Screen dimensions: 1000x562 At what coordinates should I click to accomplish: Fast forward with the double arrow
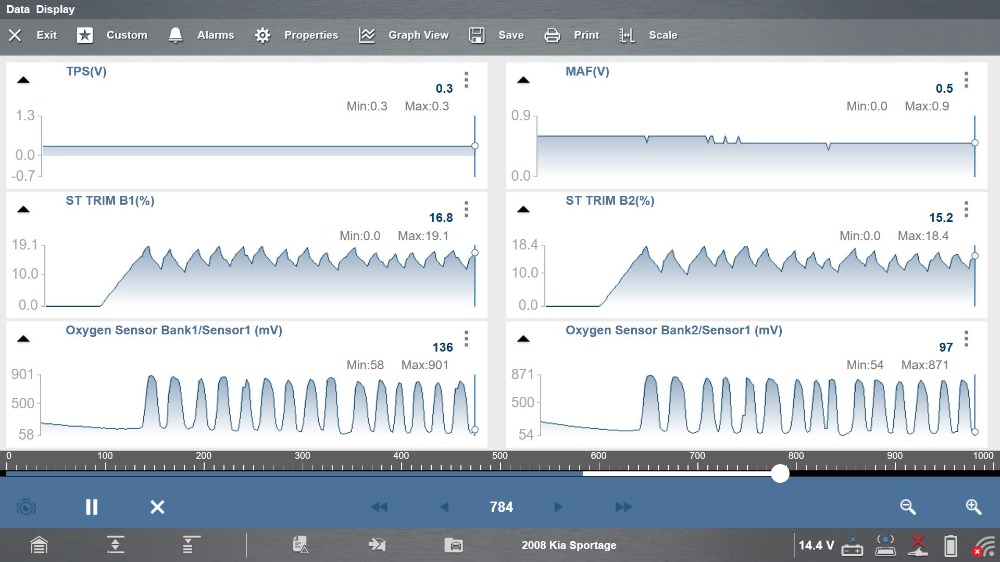pos(623,507)
